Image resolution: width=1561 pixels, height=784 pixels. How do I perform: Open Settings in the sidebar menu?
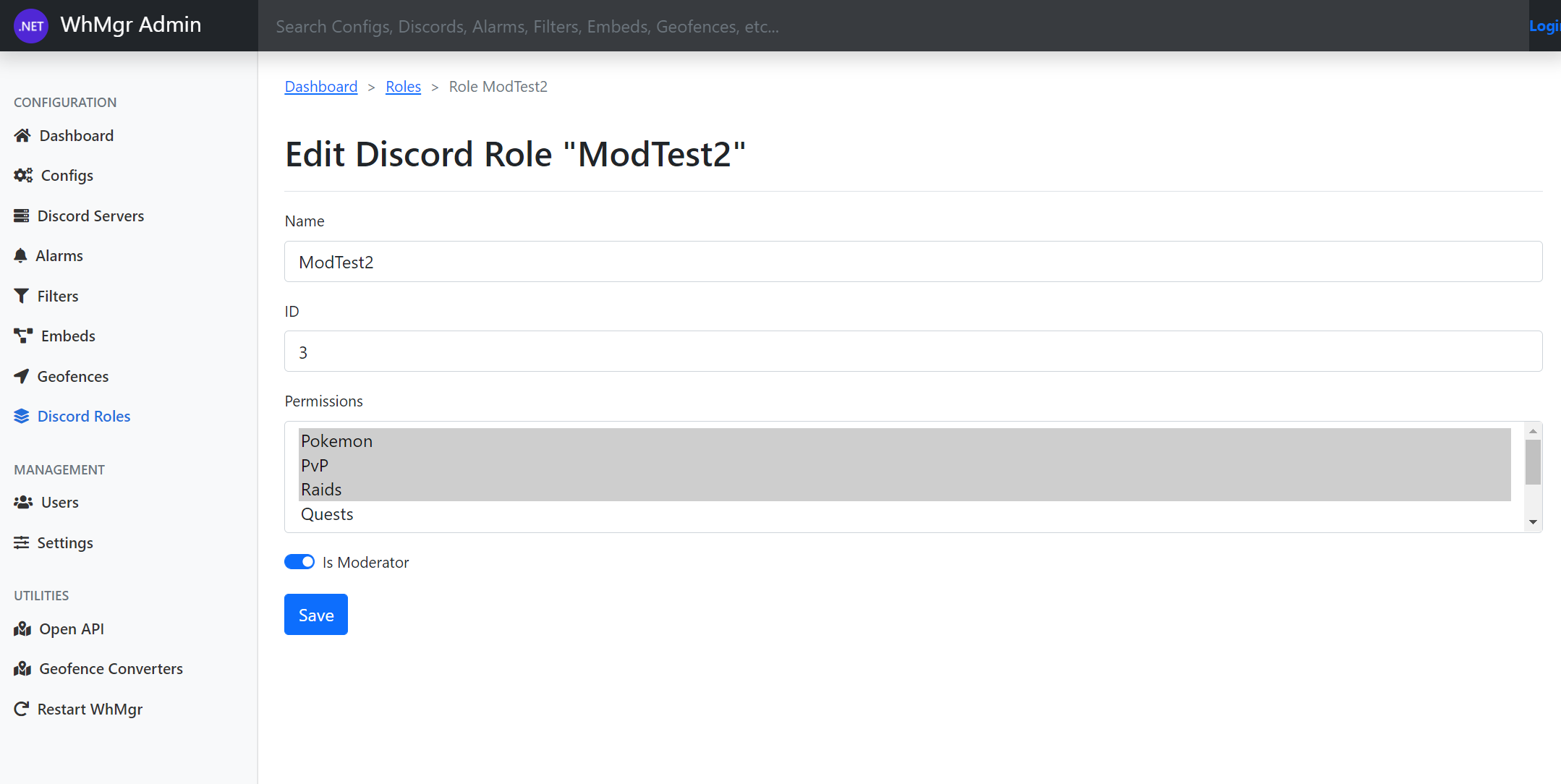[x=65, y=542]
